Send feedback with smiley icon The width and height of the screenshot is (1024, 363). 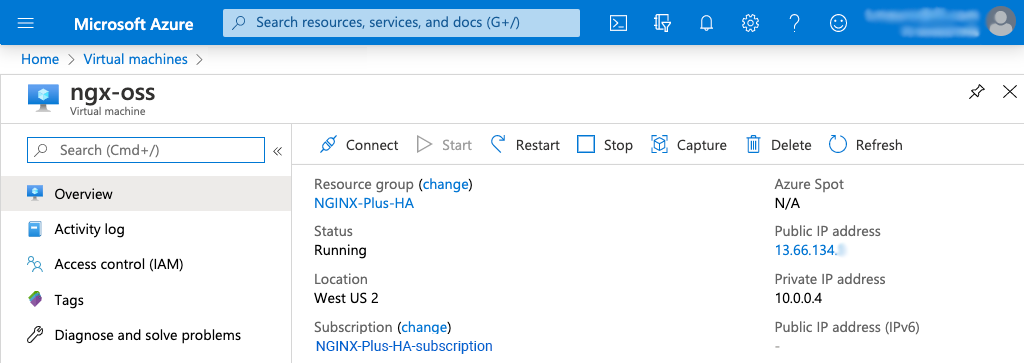point(838,24)
